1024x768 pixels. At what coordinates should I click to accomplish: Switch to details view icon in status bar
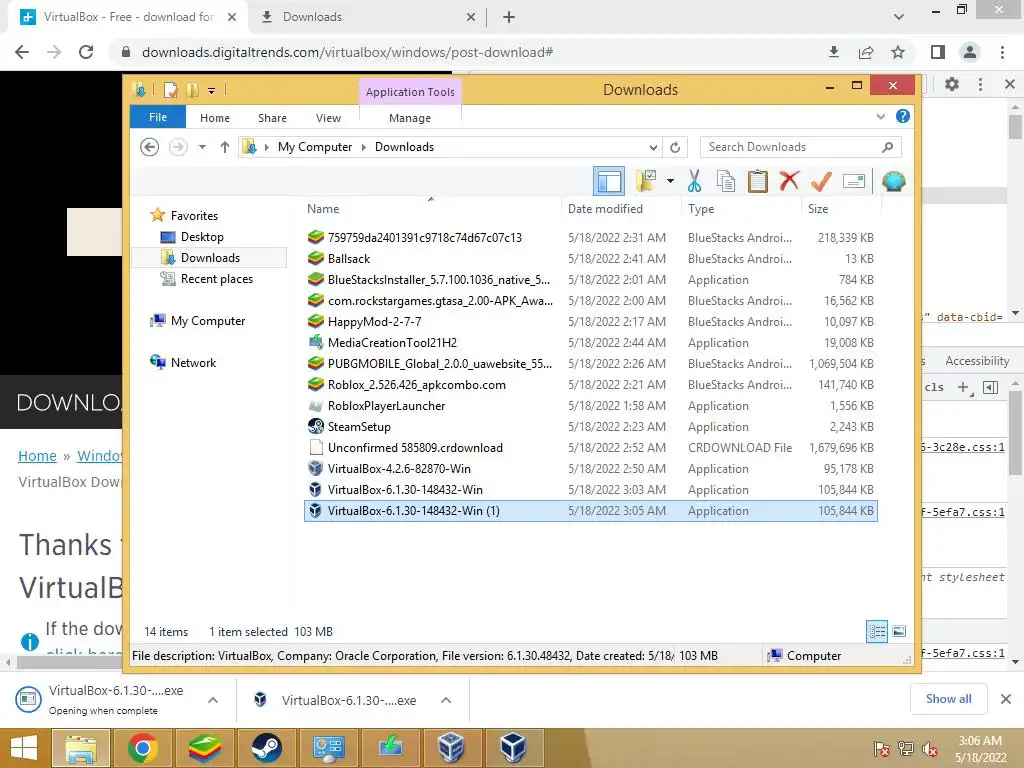click(x=877, y=631)
